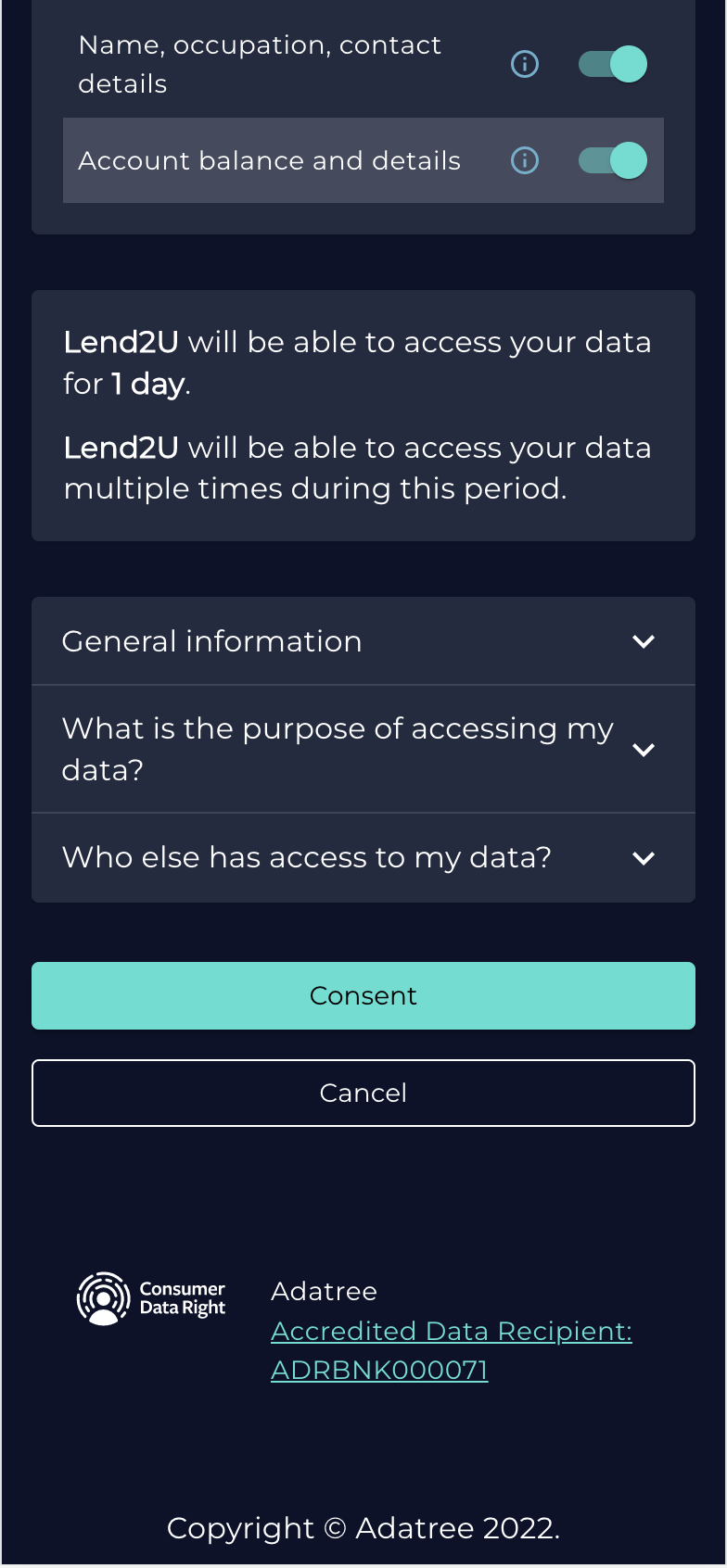Click the chevron on "General information"

tap(644, 640)
